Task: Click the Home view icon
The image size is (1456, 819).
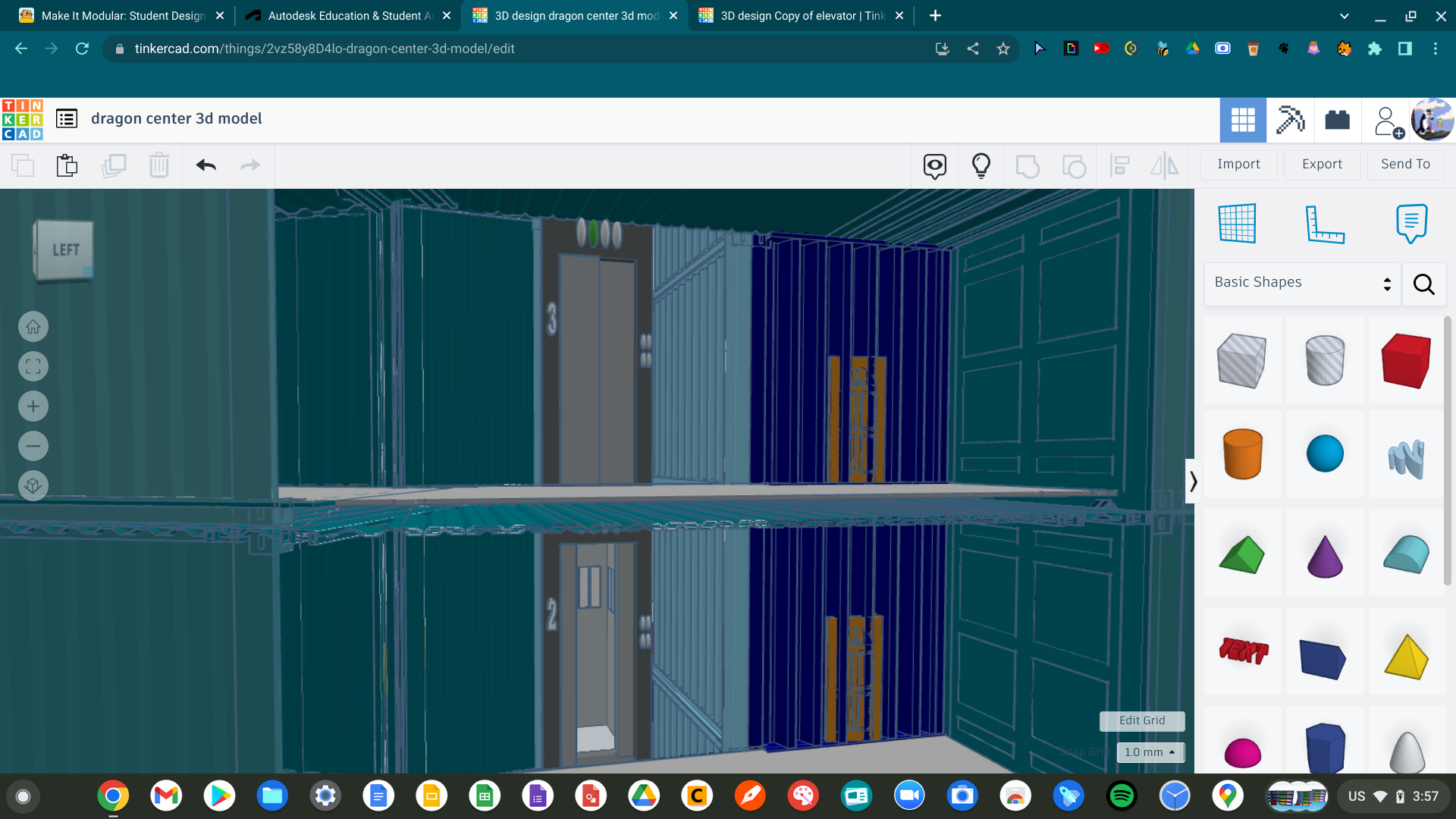Action: [33, 327]
